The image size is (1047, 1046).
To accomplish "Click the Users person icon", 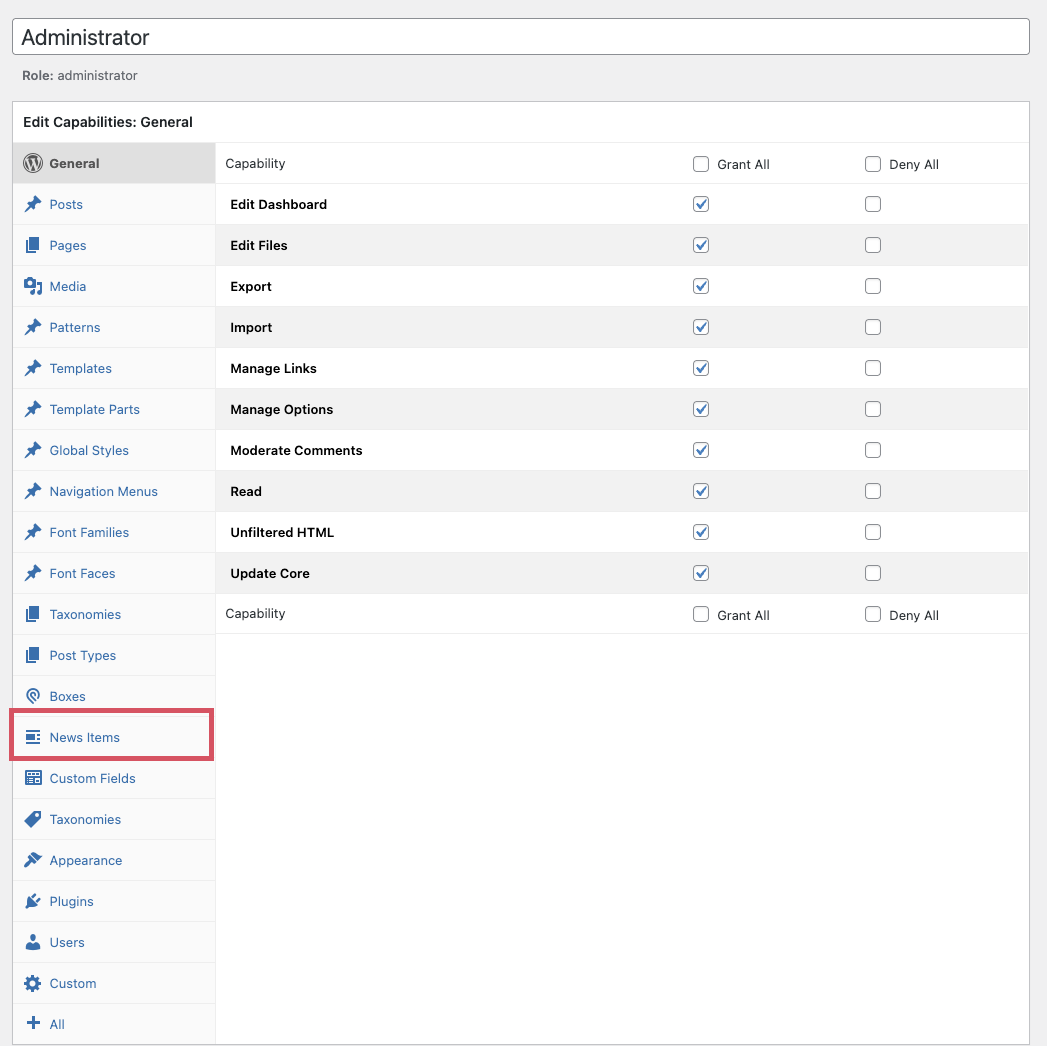I will click(x=33, y=942).
